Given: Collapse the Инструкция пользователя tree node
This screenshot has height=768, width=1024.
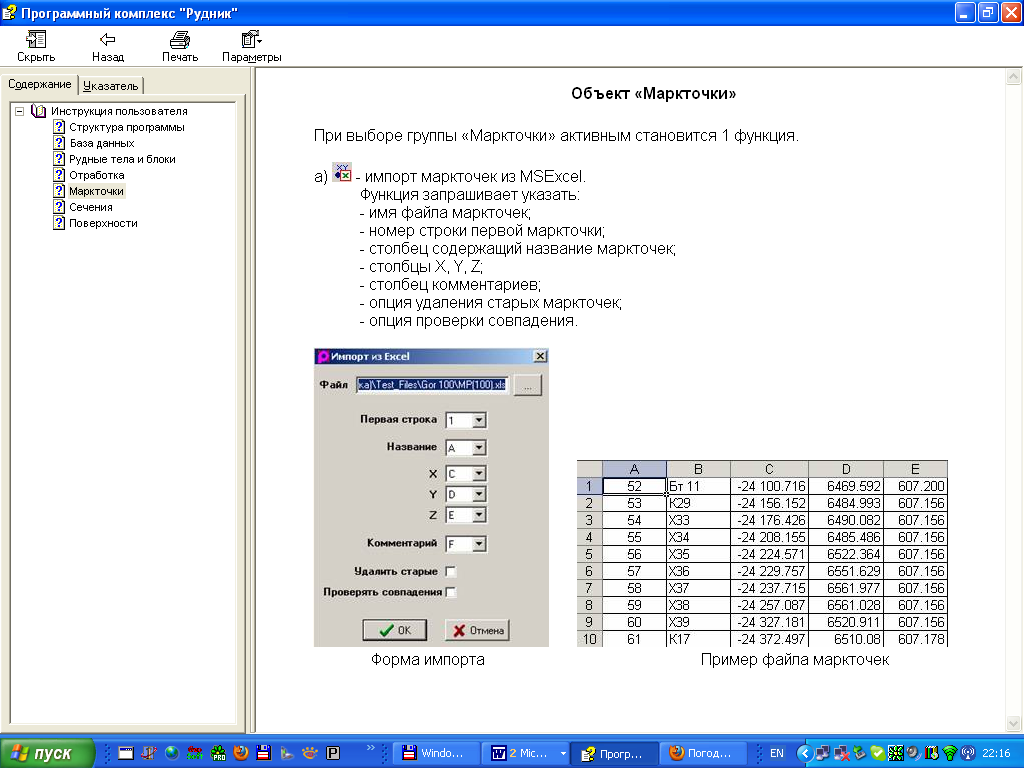Looking at the screenshot, I should click(x=20, y=111).
